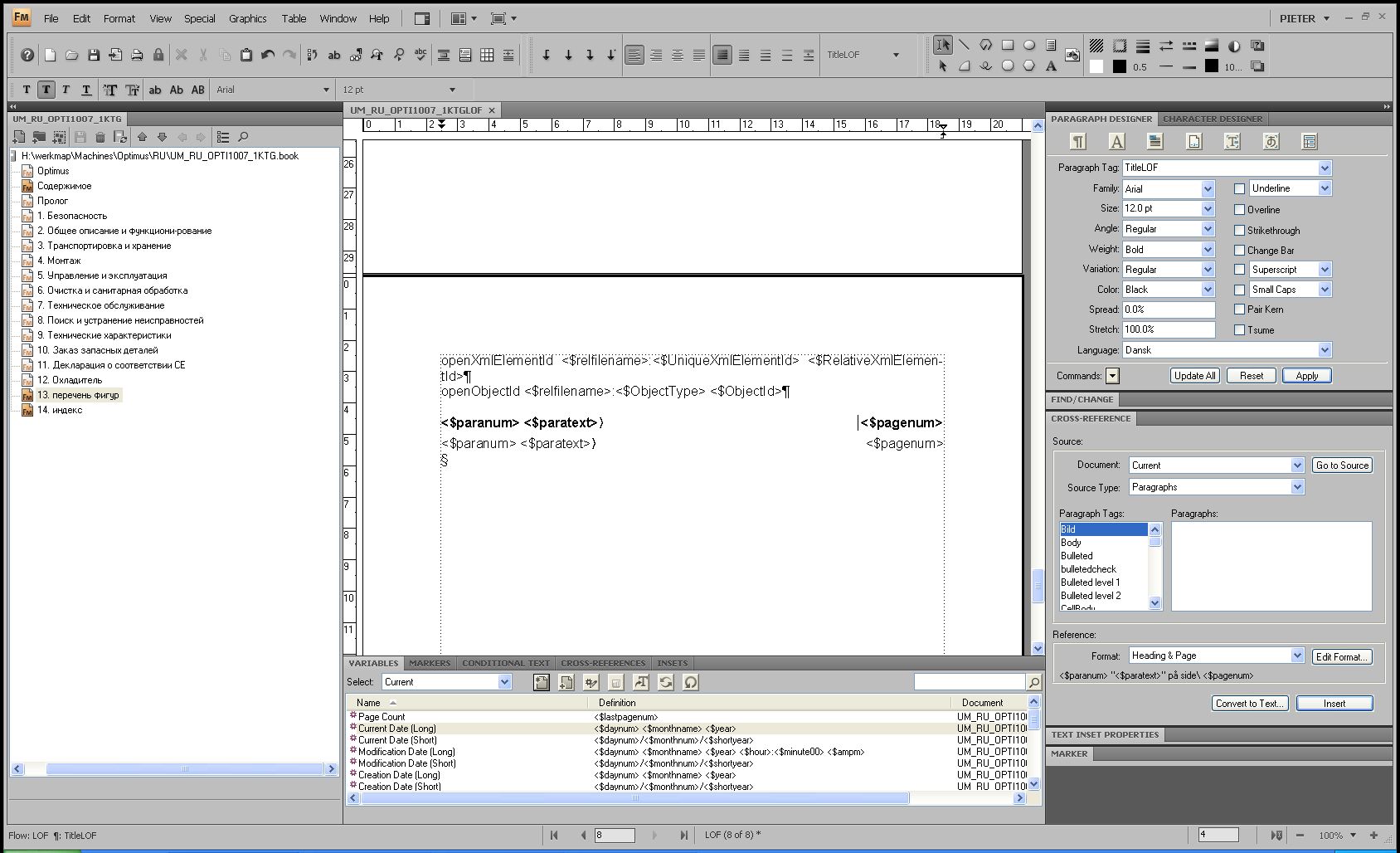Viewport: 1400px width, 853px height.
Task: Apply underline style in formatting toolbar
Action: pos(86,90)
